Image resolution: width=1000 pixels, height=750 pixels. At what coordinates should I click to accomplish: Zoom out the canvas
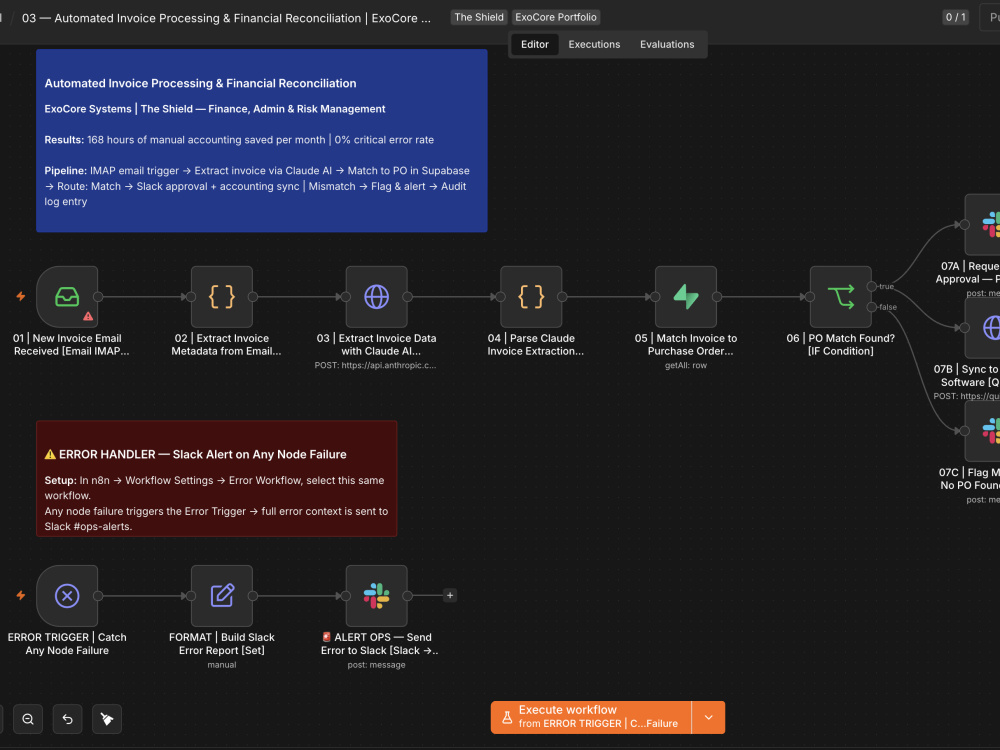pyautogui.click(x=28, y=719)
